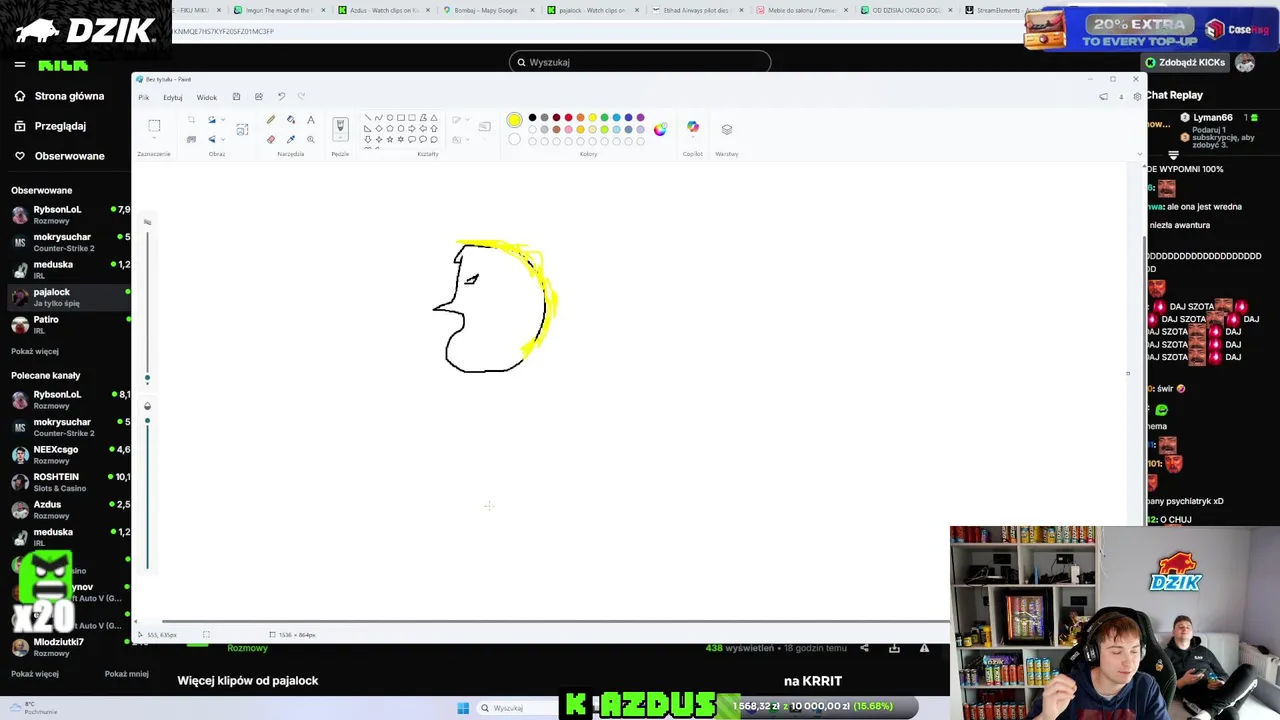Open Paint settings gear icon
The height and width of the screenshot is (720, 1280).
coord(1137,97)
